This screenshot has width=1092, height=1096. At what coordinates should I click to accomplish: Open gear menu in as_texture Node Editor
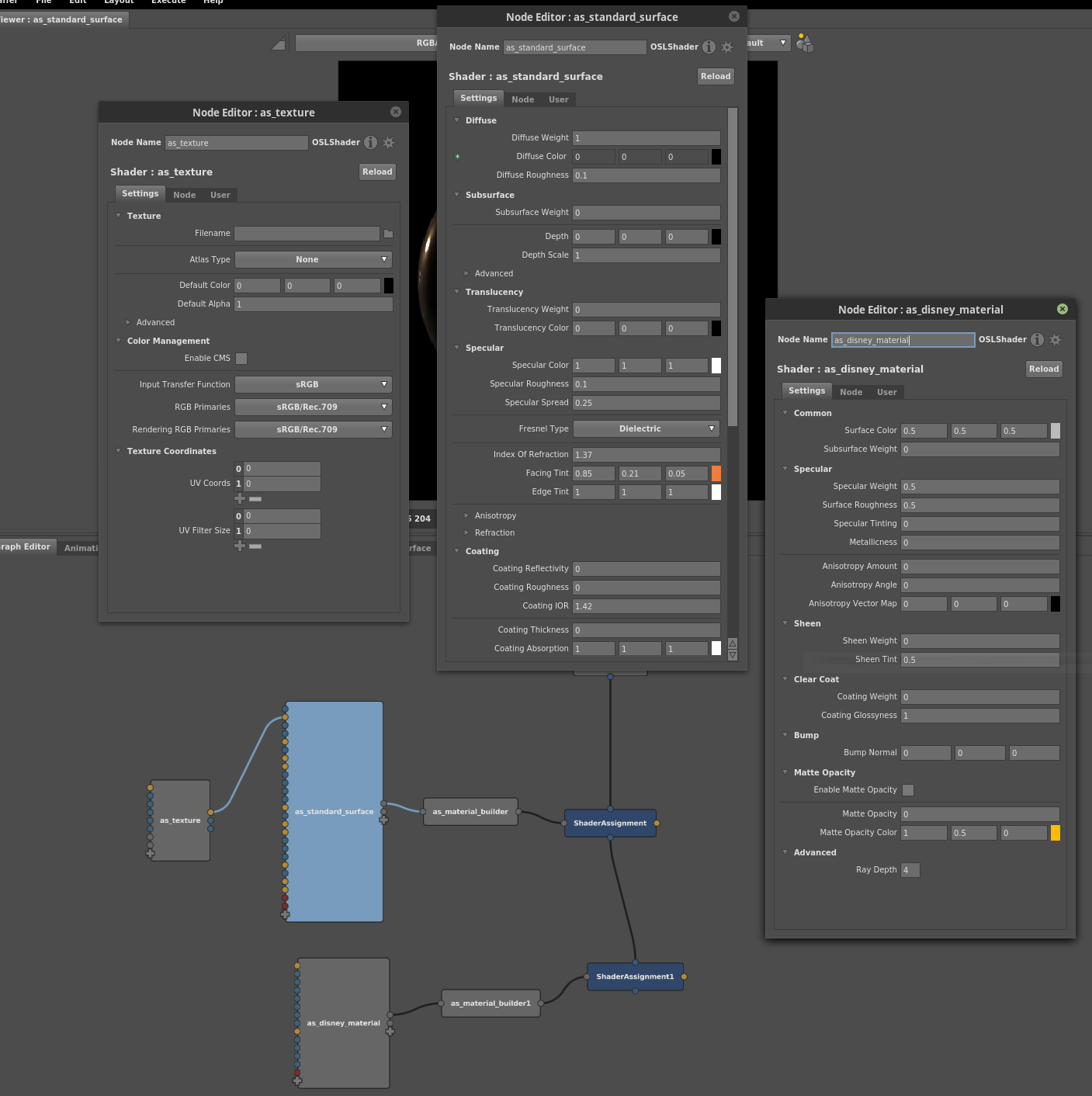[x=389, y=142]
